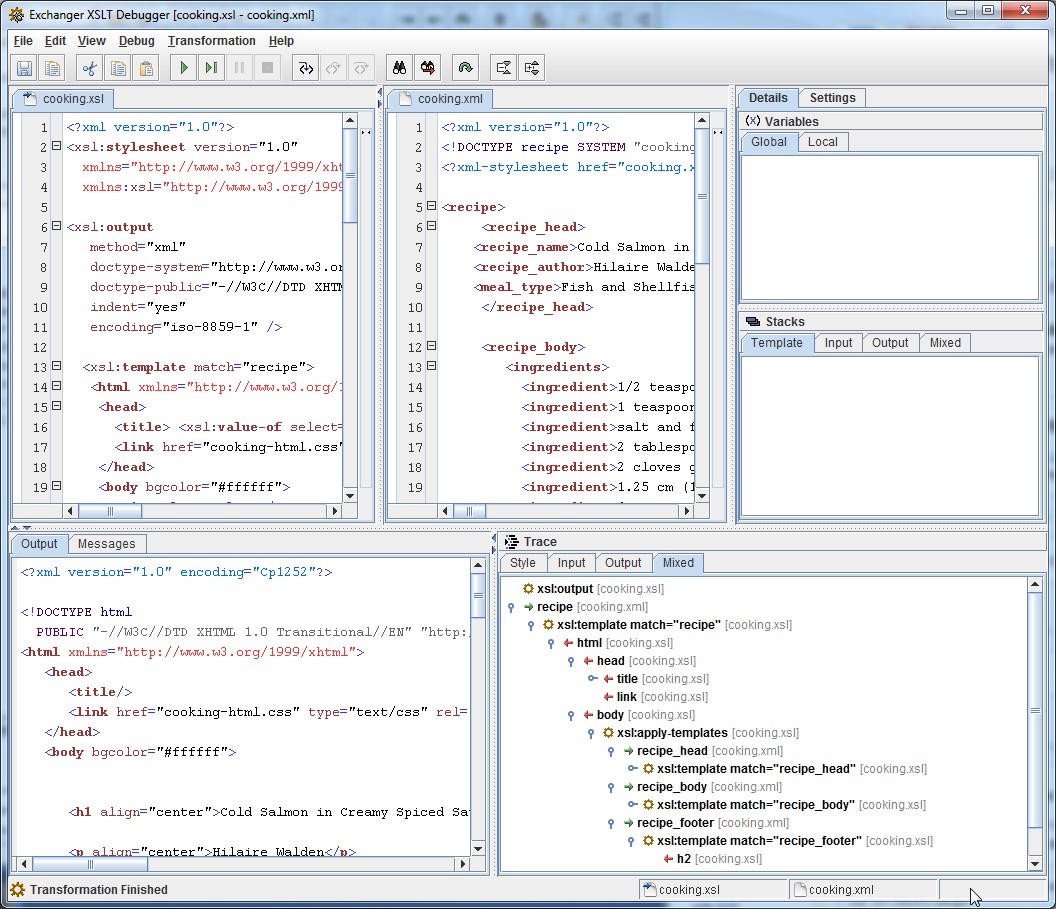Image resolution: width=1056 pixels, height=909 pixels.
Task: Collapse the recipe_footer node in Trace
Action: point(612,823)
